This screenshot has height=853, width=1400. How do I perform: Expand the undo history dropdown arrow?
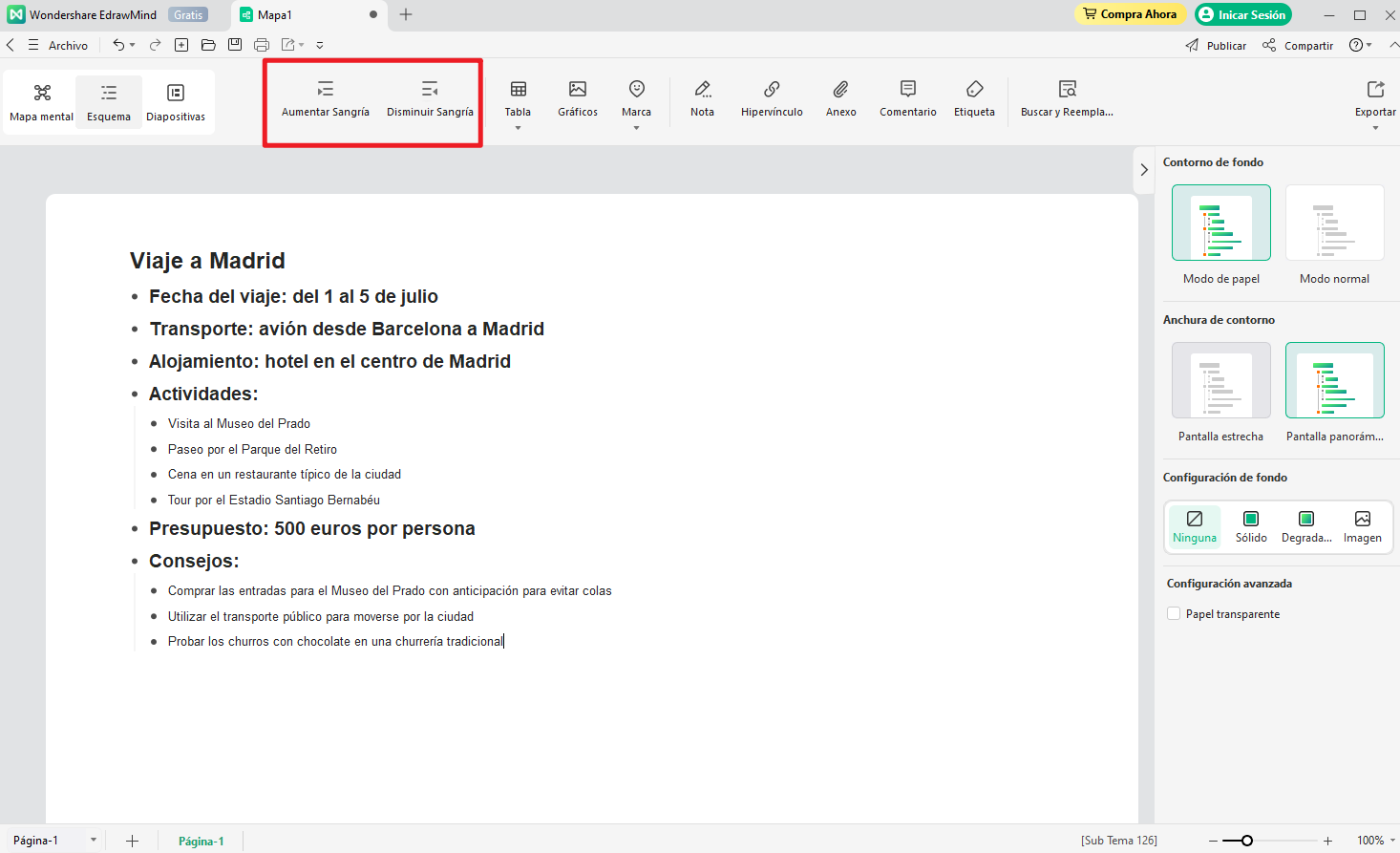(x=133, y=45)
